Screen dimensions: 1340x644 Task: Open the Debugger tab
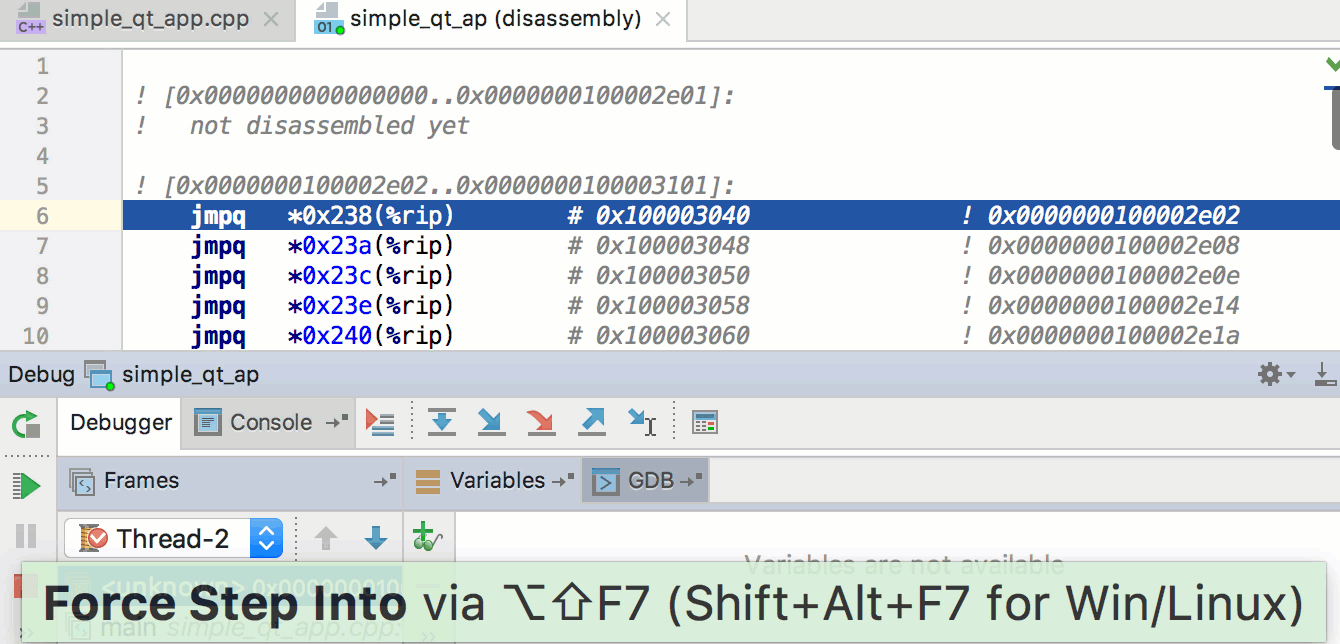(x=121, y=423)
